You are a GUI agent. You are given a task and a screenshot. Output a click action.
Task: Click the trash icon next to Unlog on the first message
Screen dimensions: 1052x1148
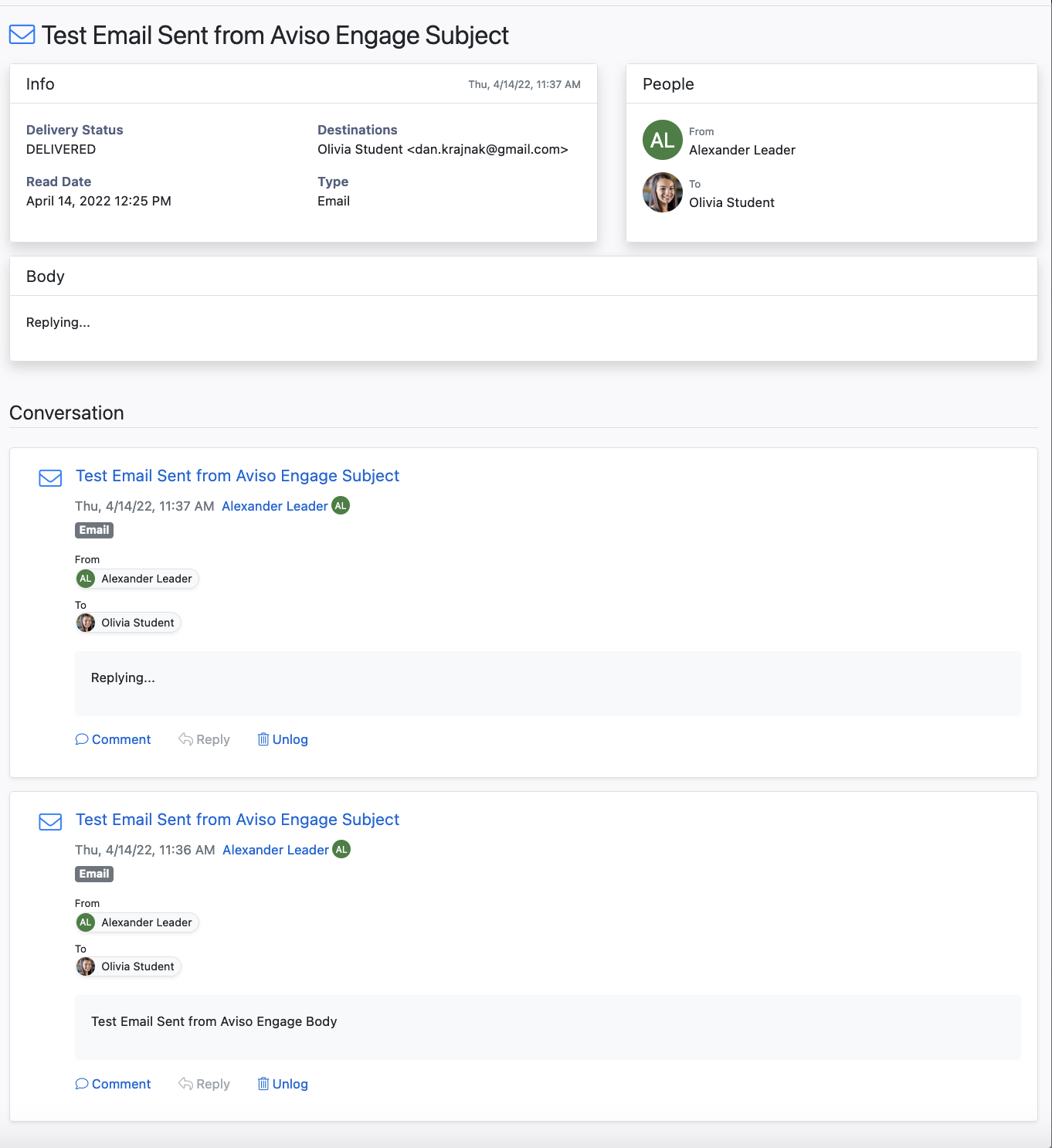click(263, 739)
